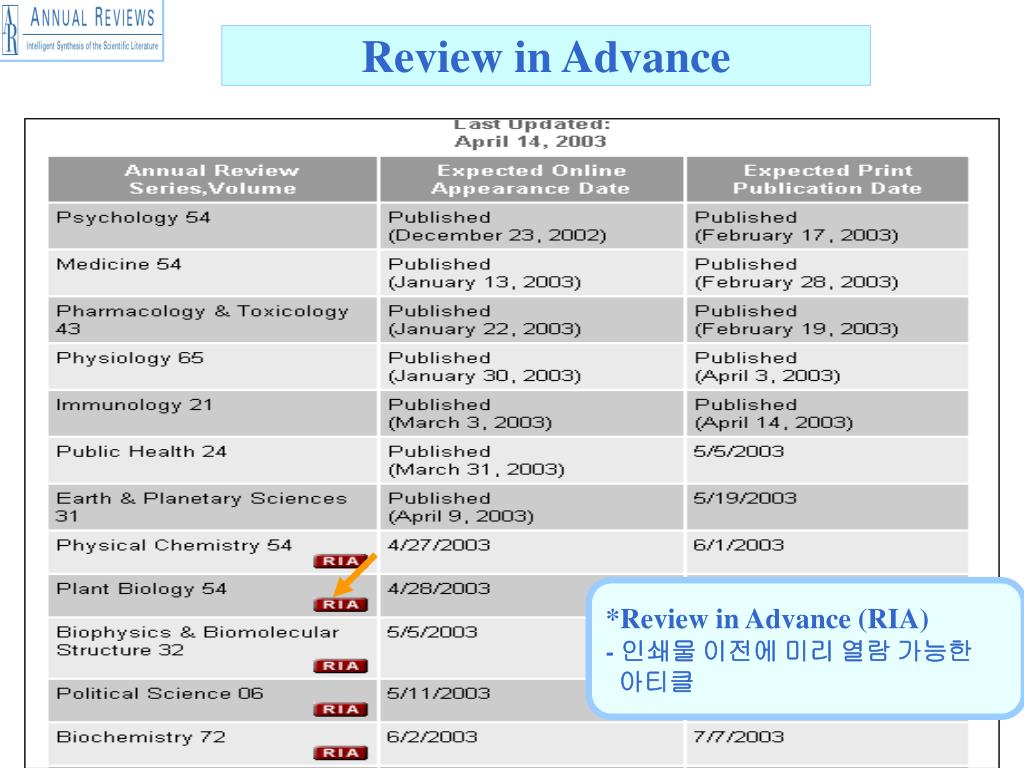Image resolution: width=1024 pixels, height=768 pixels.
Task: Click online date January 22, 2003
Action: pos(484,329)
